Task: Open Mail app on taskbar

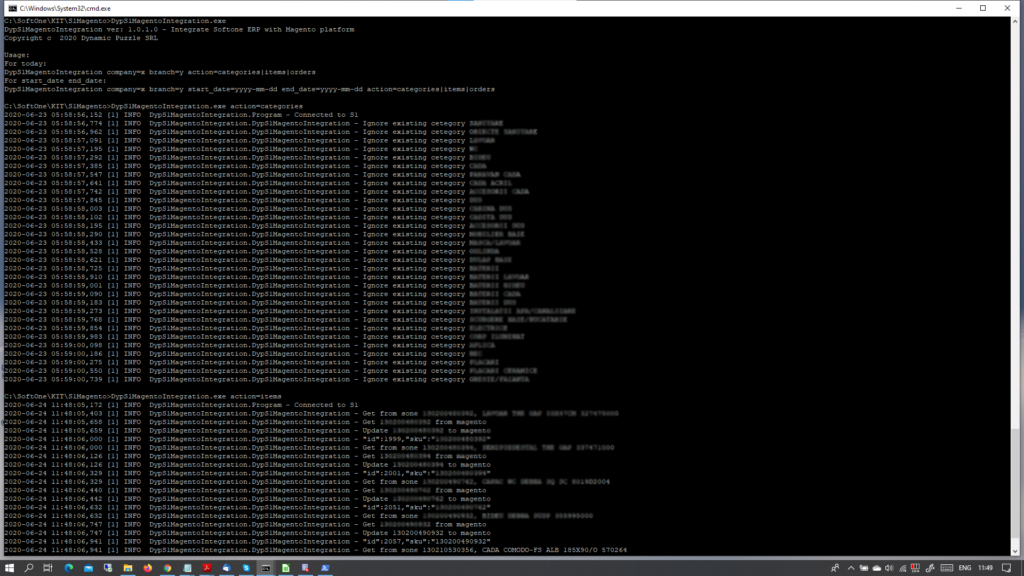Action: click(x=88, y=568)
